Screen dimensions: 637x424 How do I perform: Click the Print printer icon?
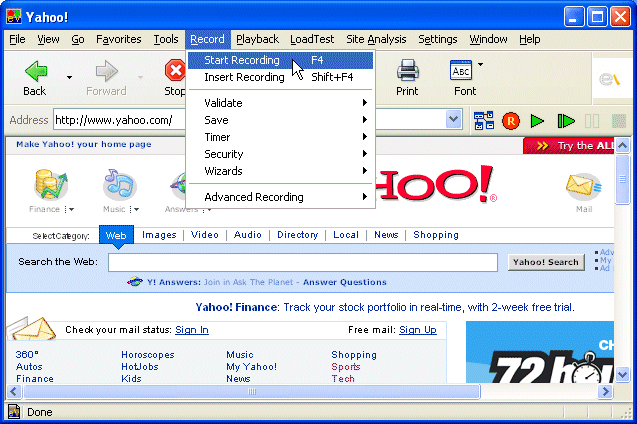pyautogui.click(x=407, y=71)
